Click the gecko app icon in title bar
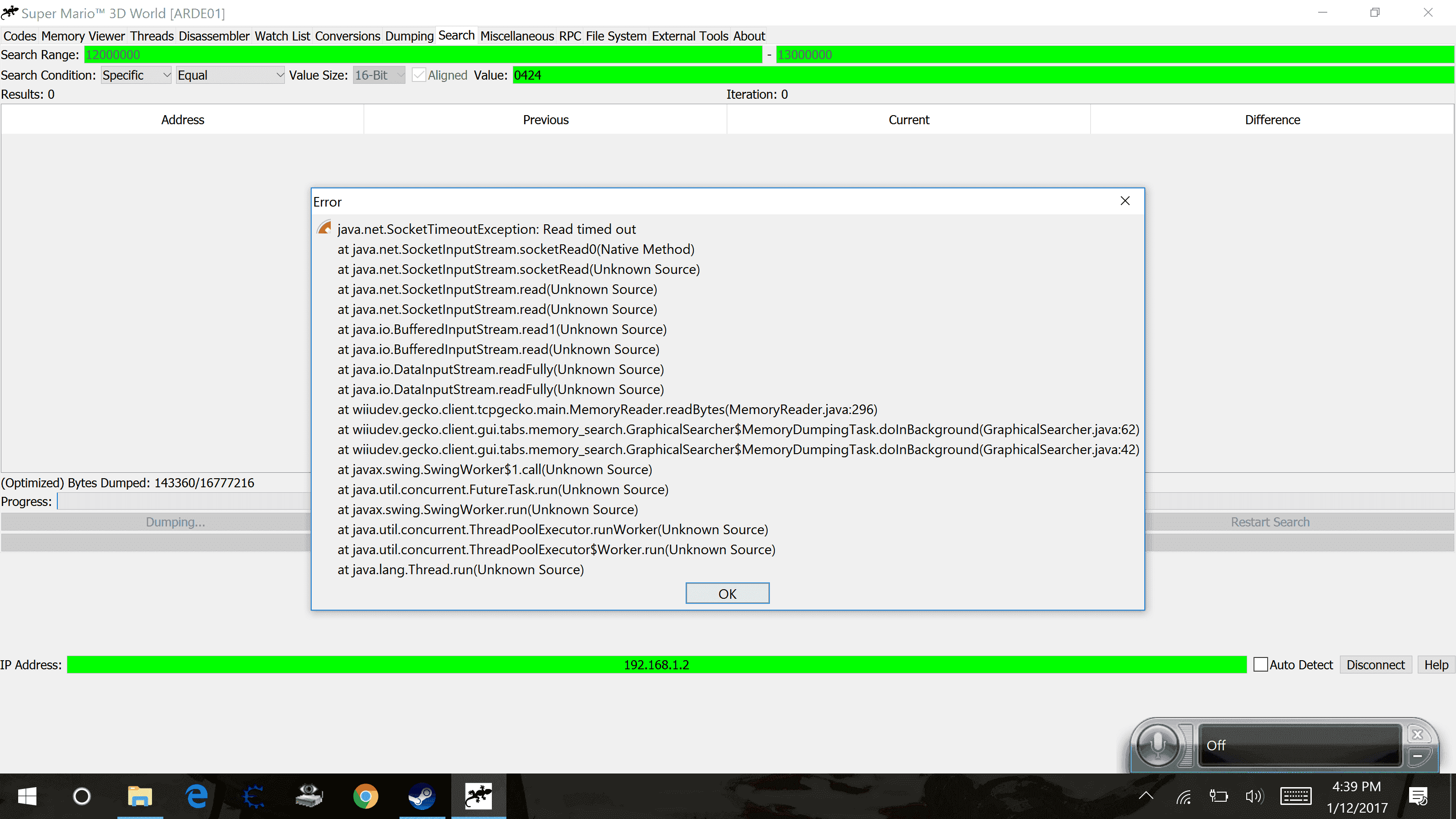Image resolution: width=1456 pixels, height=819 pixels. (10, 12)
